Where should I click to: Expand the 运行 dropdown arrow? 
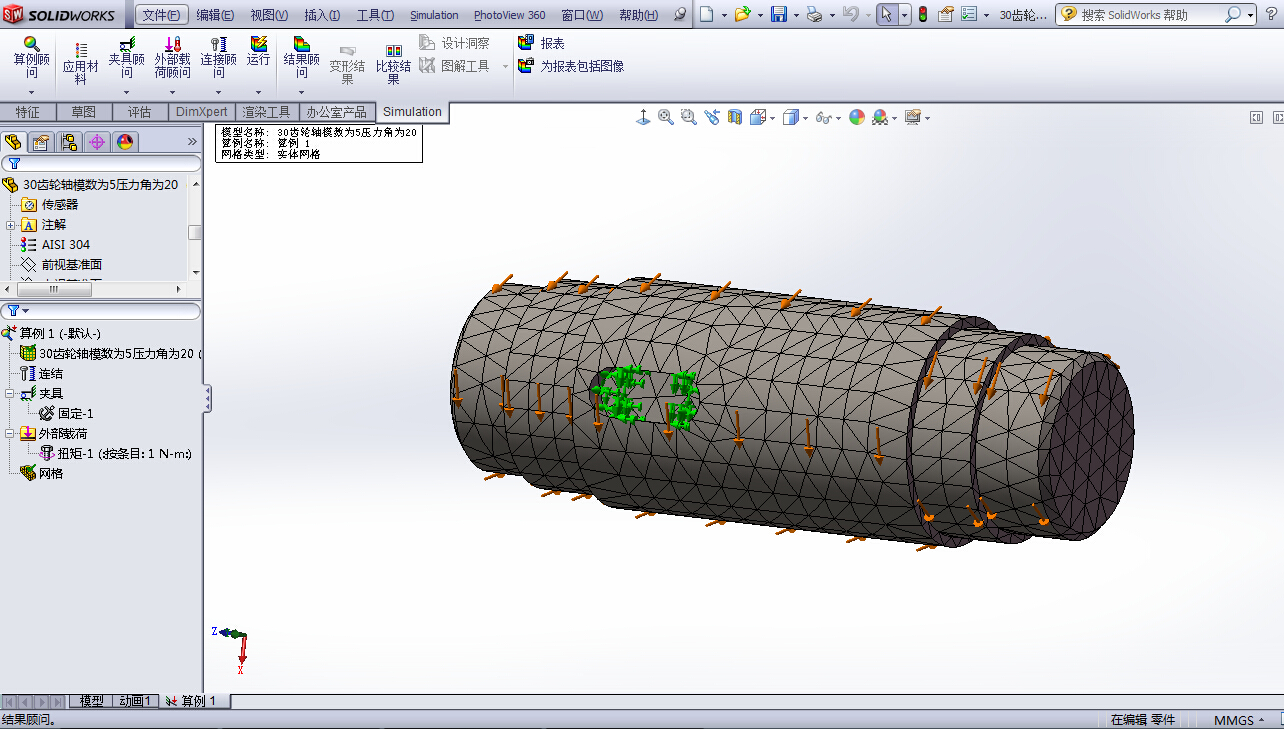258,92
